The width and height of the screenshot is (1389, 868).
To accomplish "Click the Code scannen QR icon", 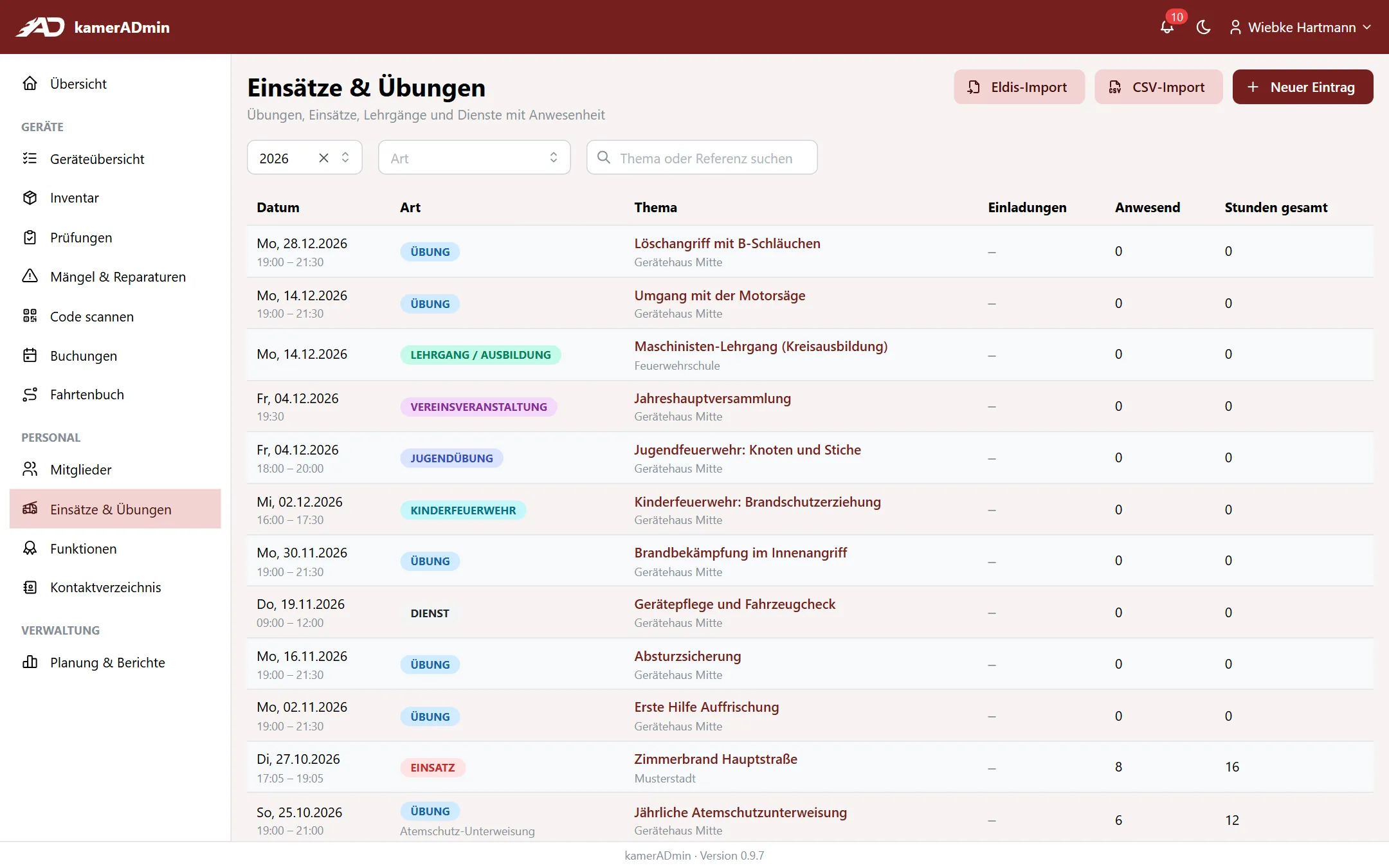I will click(x=30, y=316).
